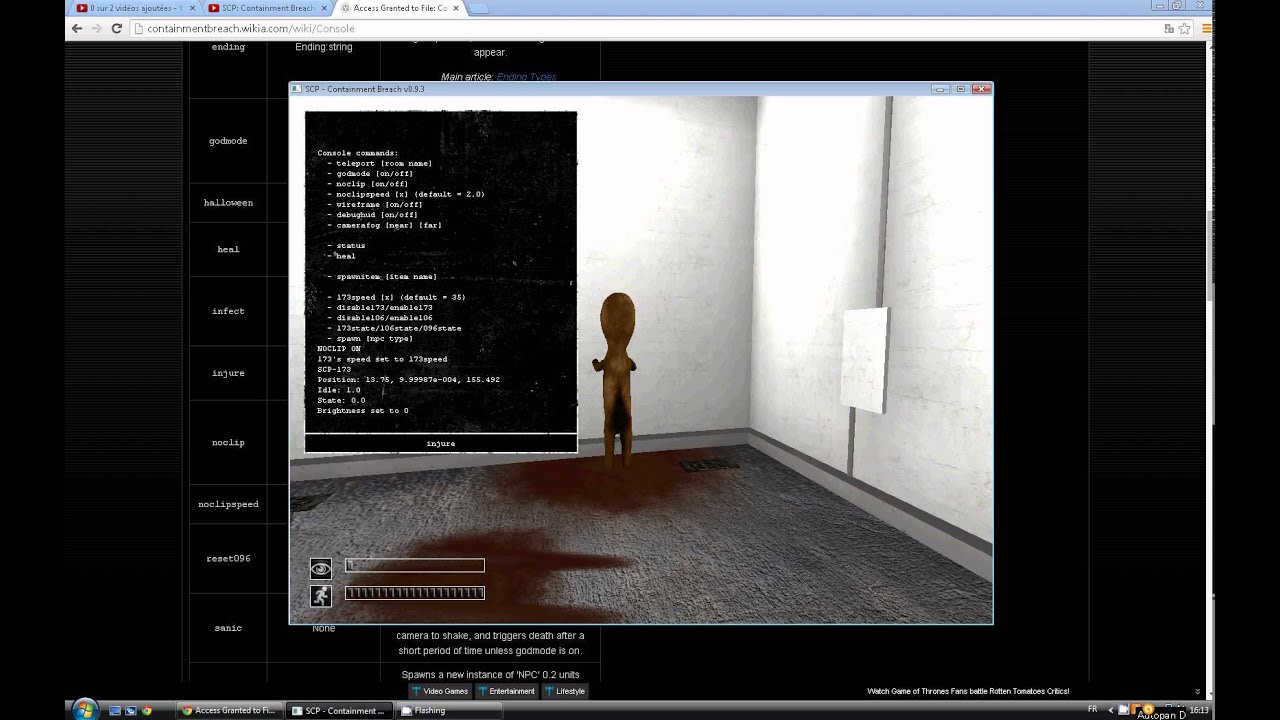Click the 'NOCLIP ON' console line
Viewport: 1280px width, 720px height.
[x=339, y=349]
